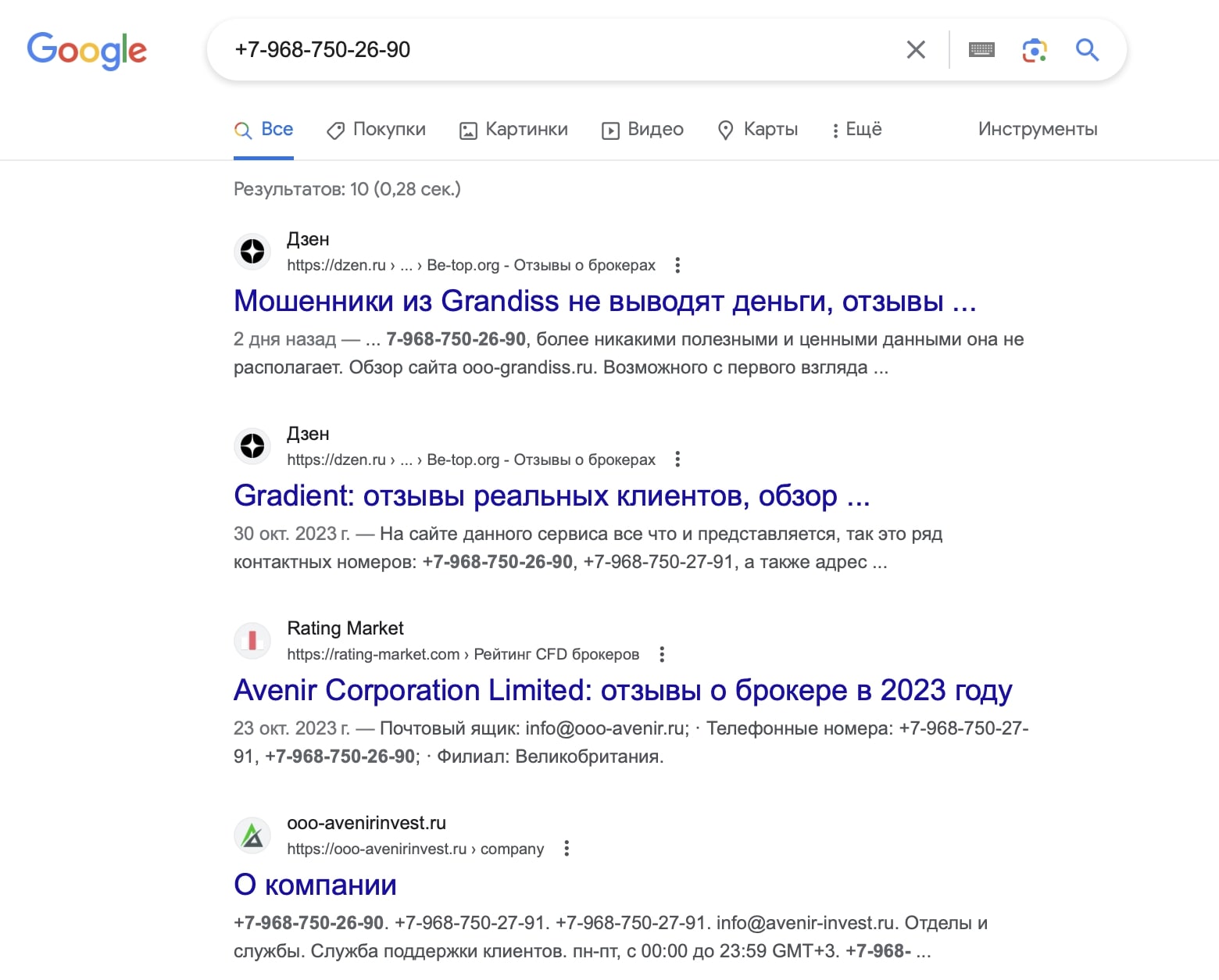
Task: Open the Мошенники из Grandiss result link
Action: point(605,301)
